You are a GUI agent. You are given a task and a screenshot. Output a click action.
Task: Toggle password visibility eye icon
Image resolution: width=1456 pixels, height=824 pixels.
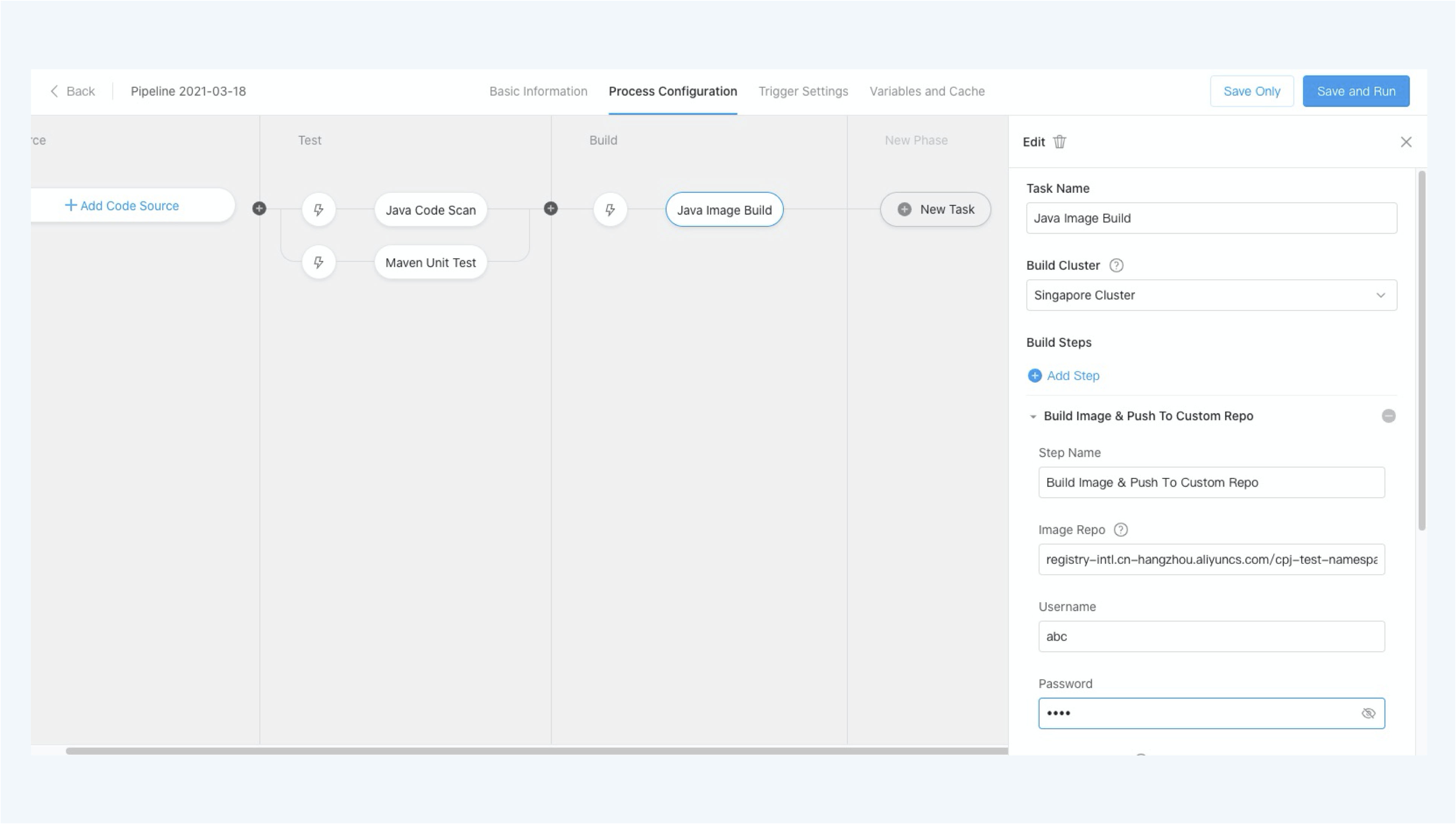point(1368,713)
